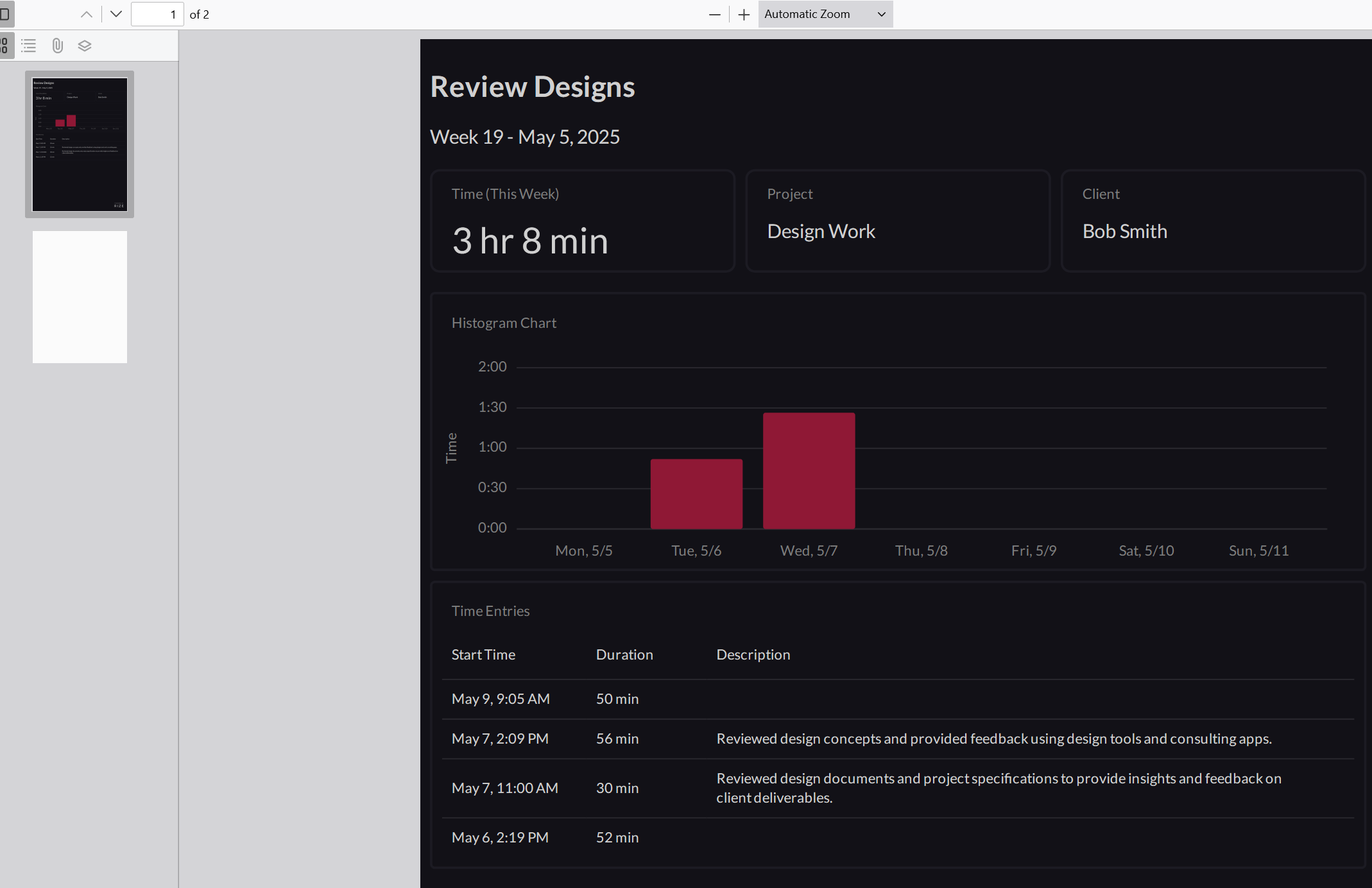Toggle the sidebar visibility

pos(7,14)
